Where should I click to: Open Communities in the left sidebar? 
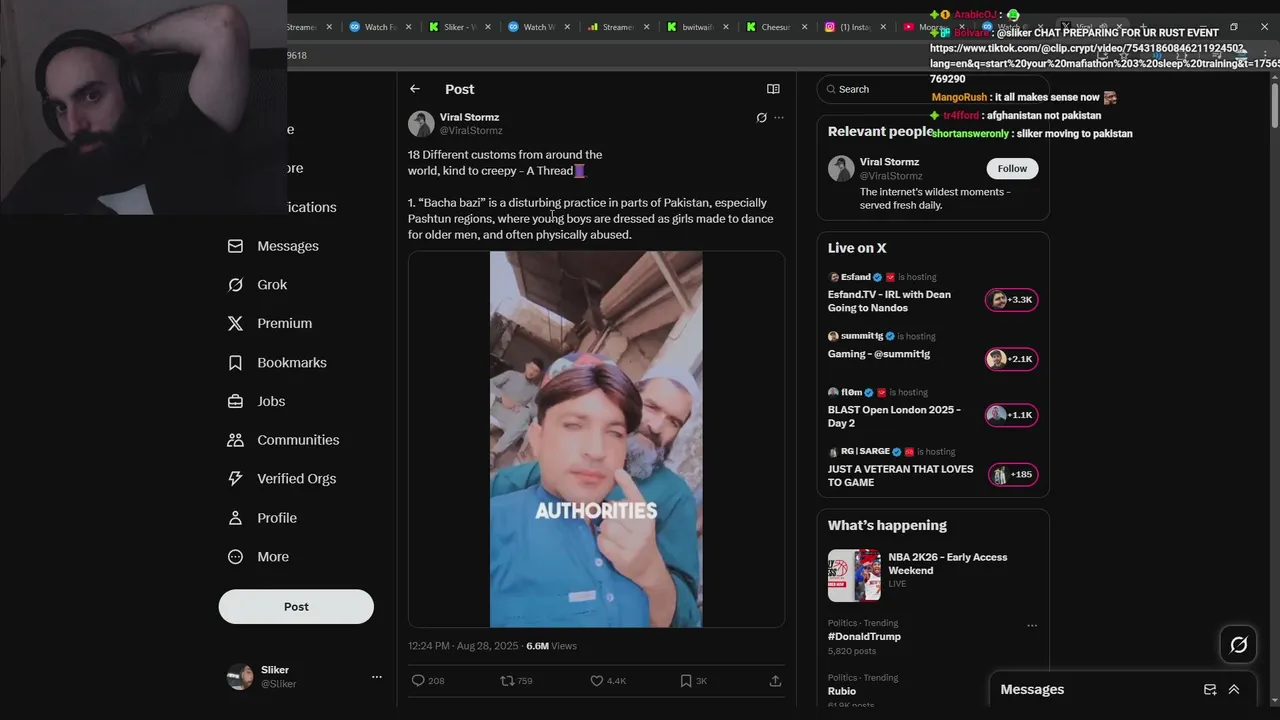pyautogui.click(x=298, y=440)
